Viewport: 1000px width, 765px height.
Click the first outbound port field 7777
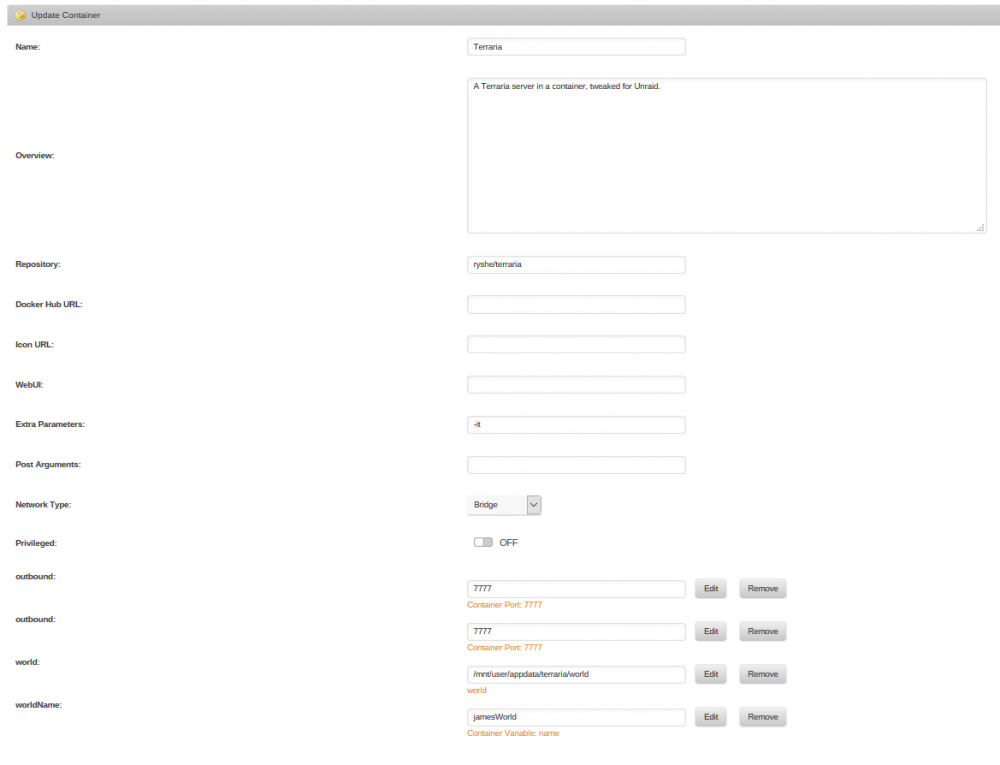[576, 588]
